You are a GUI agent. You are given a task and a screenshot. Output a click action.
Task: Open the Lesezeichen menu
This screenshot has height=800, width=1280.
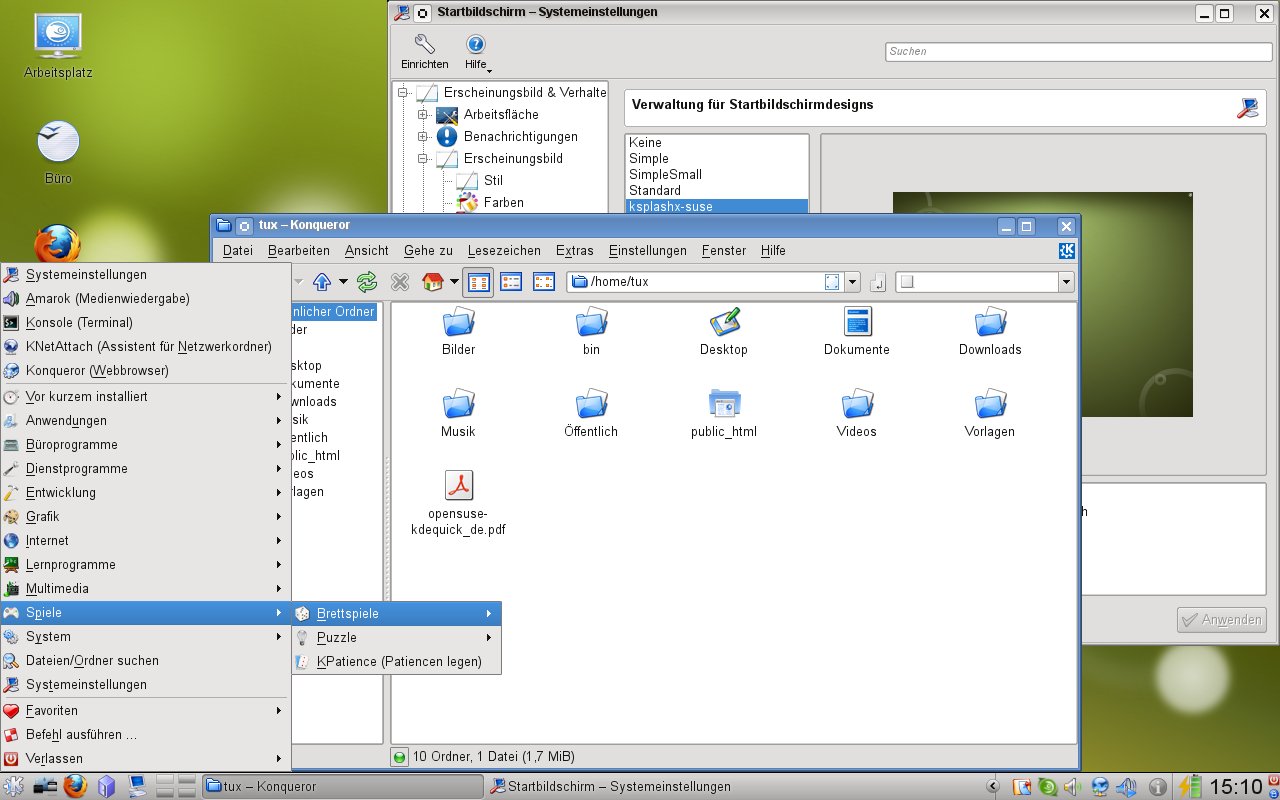point(504,251)
